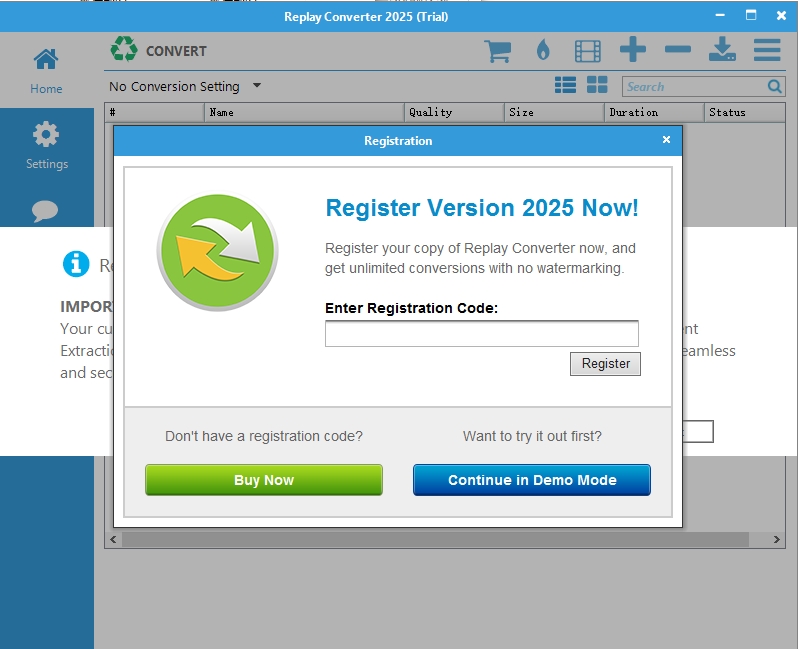Click the green recycle Convert icon
This screenshot has width=798, height=649.
coord(124,50)
